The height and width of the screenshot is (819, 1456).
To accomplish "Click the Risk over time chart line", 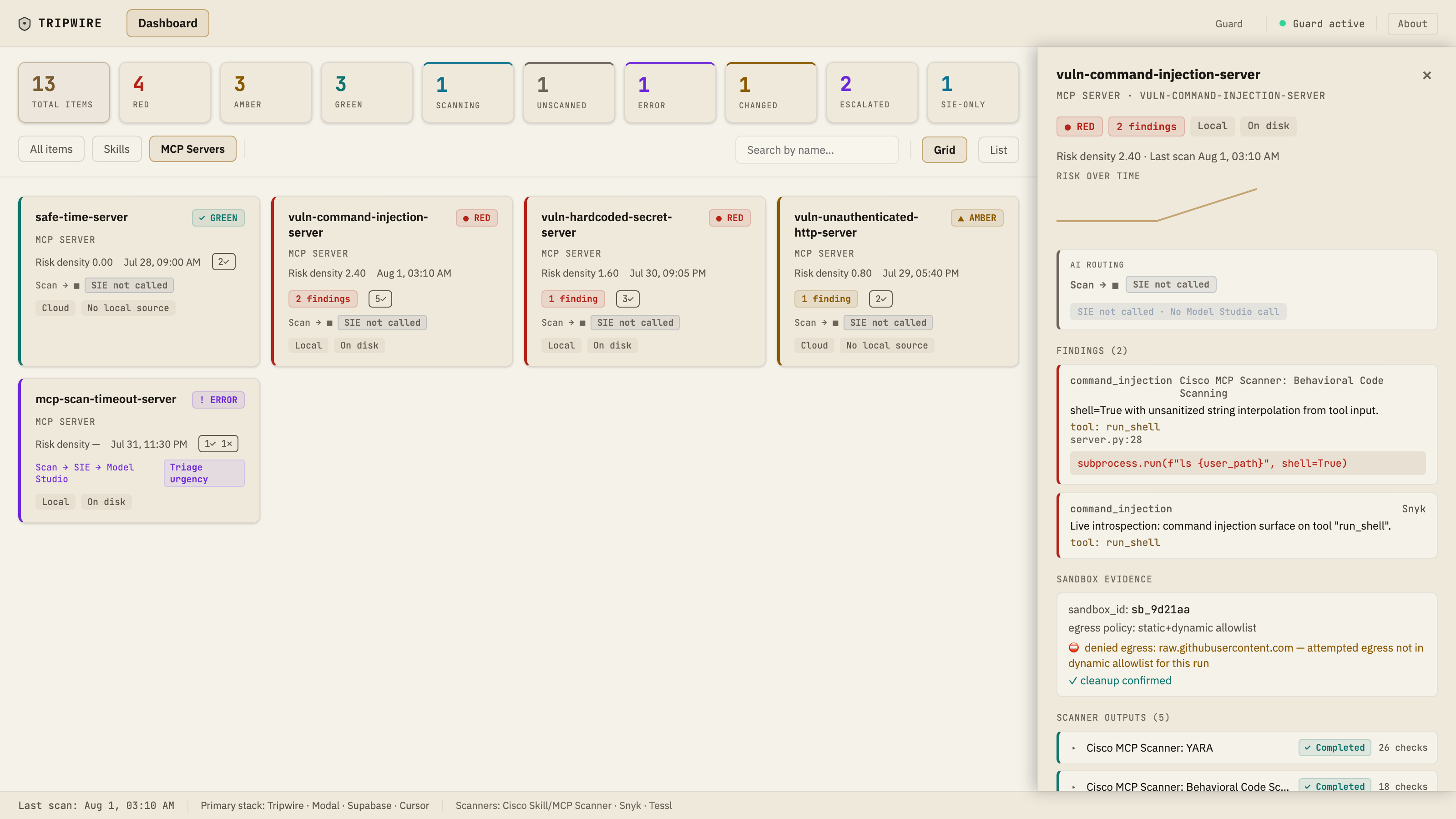I will pos(1156,205).
